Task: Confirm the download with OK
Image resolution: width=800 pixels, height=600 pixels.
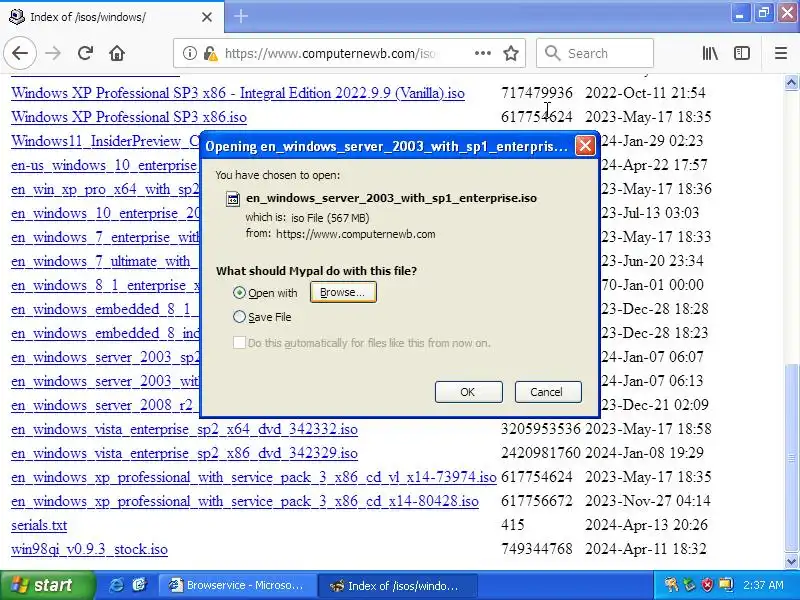Action: tap(468, 392)
